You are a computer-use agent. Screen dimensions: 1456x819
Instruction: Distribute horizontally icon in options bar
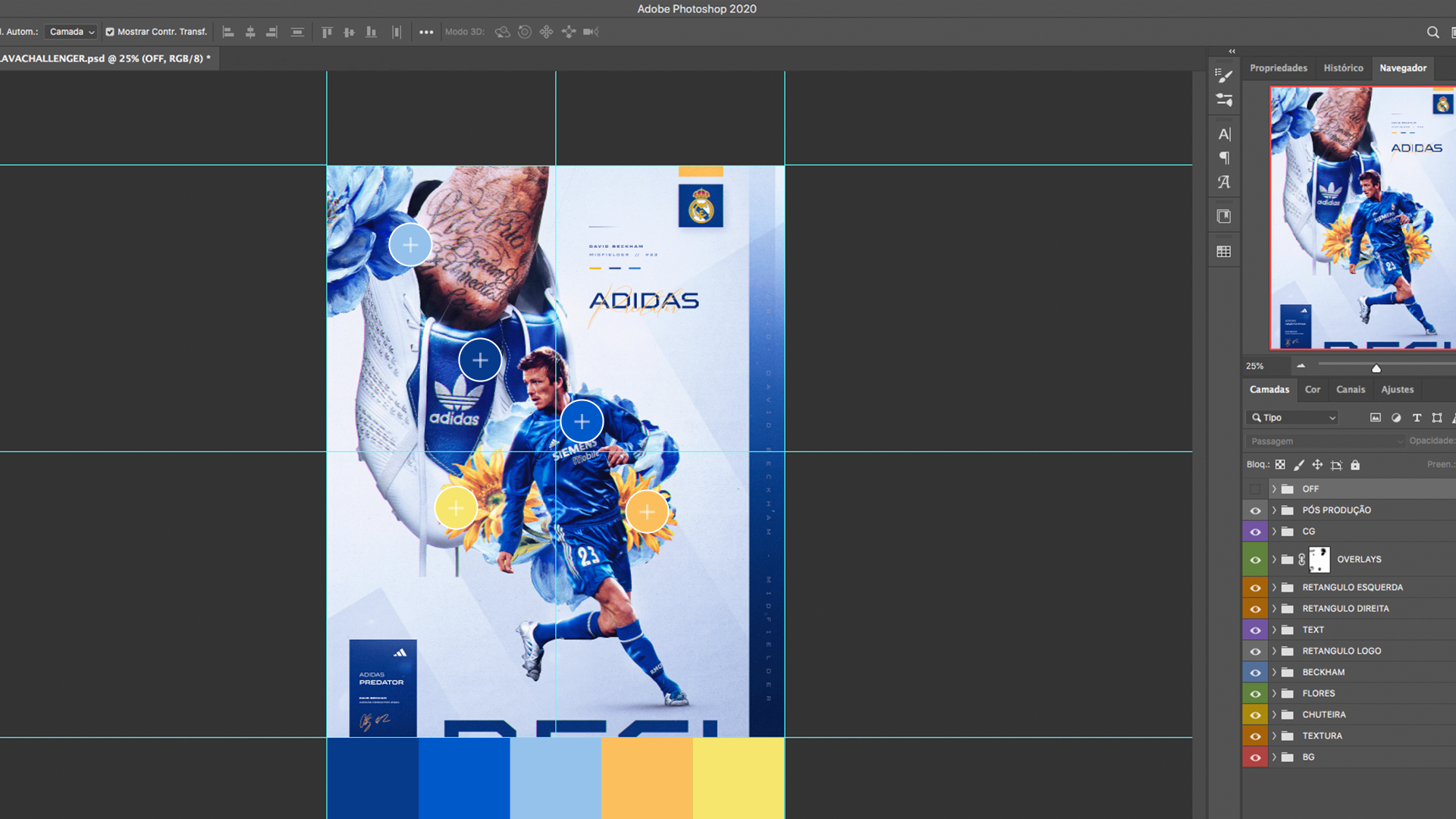[x=397, y=32]
